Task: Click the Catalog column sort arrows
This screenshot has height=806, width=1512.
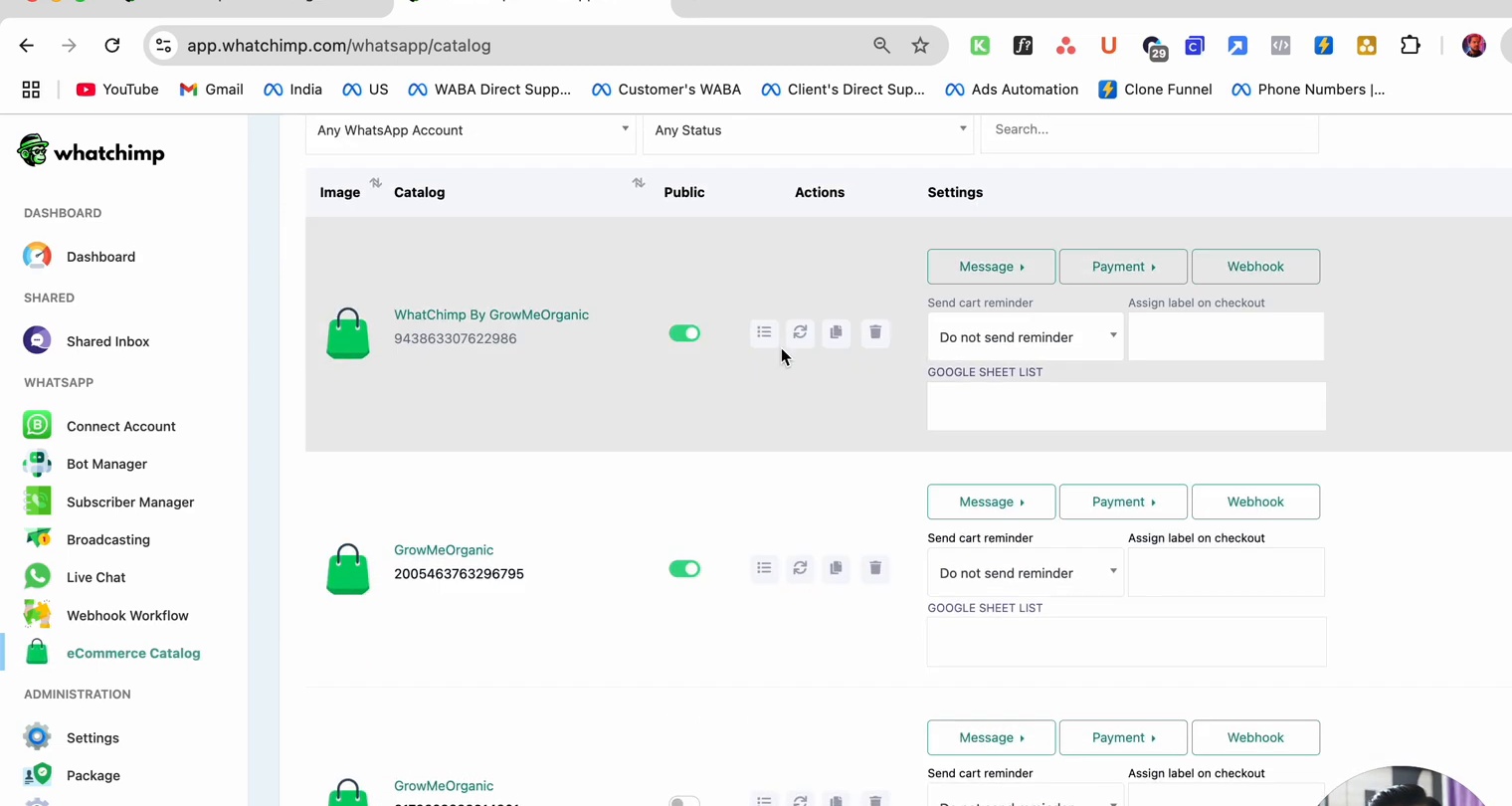Action: click(x=639, y=183)
